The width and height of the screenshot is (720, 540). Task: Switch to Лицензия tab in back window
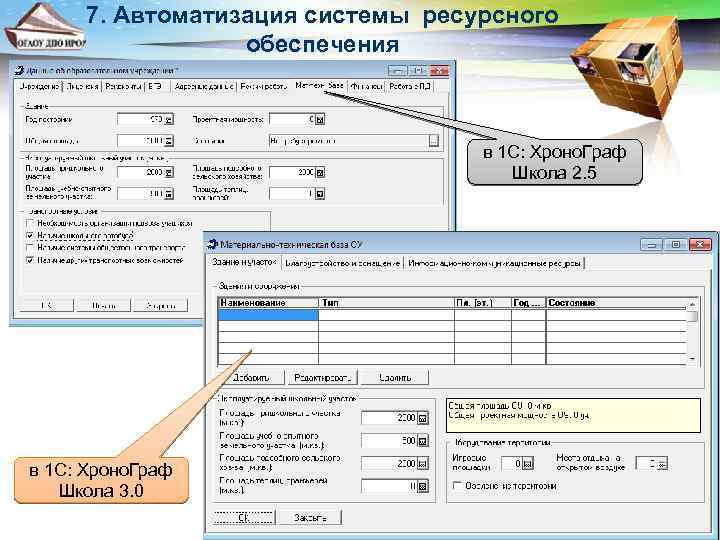pos(82,86)
